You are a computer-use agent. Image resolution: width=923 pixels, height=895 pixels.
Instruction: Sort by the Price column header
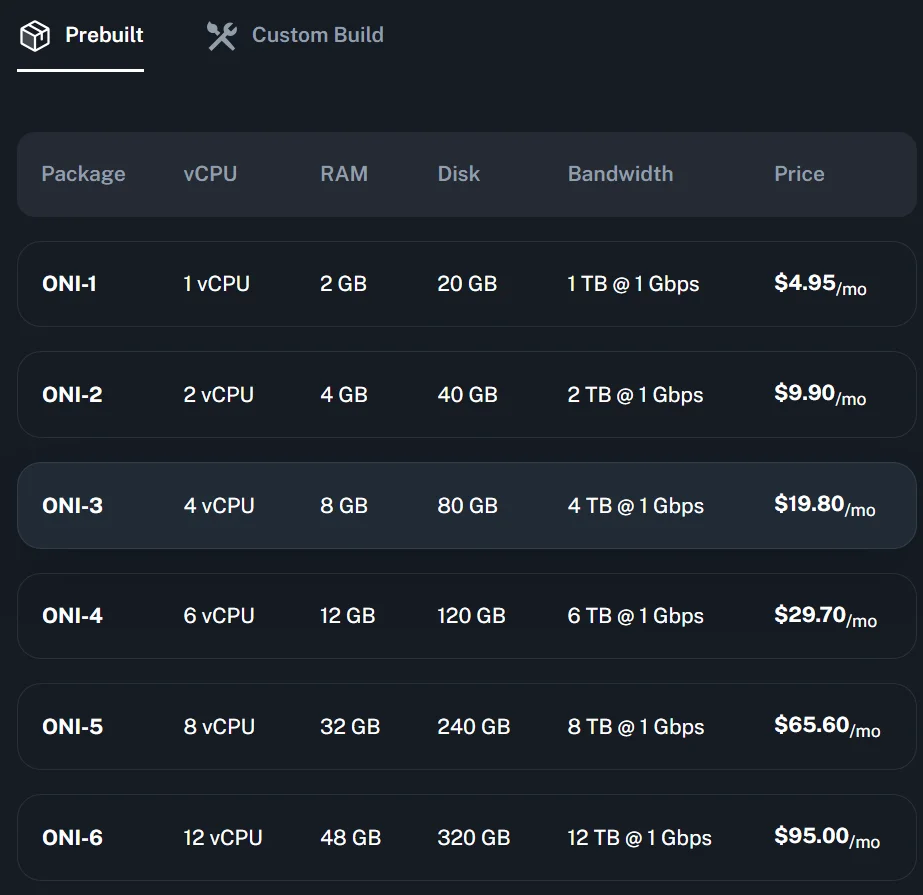[798, 173]
